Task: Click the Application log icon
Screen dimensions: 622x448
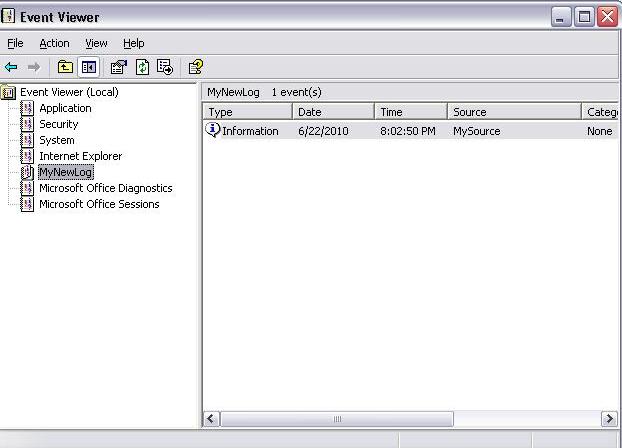Action: [x=27, y=108]
